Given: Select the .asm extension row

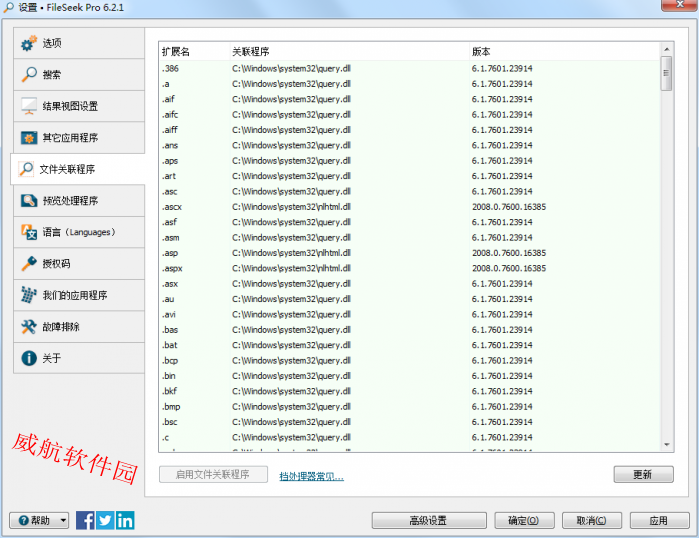Looking at the screenshot, I should [409, 238].
